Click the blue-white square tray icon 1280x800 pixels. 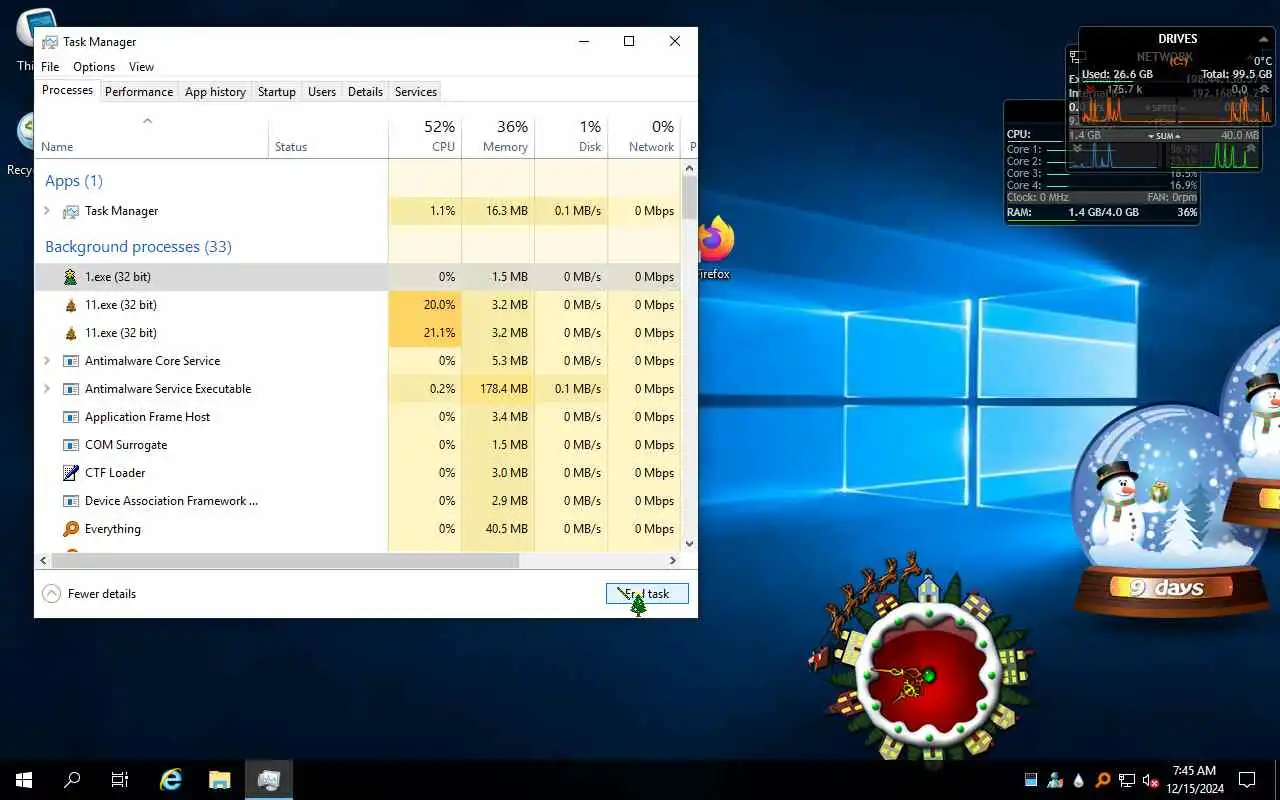point(1031,780)
